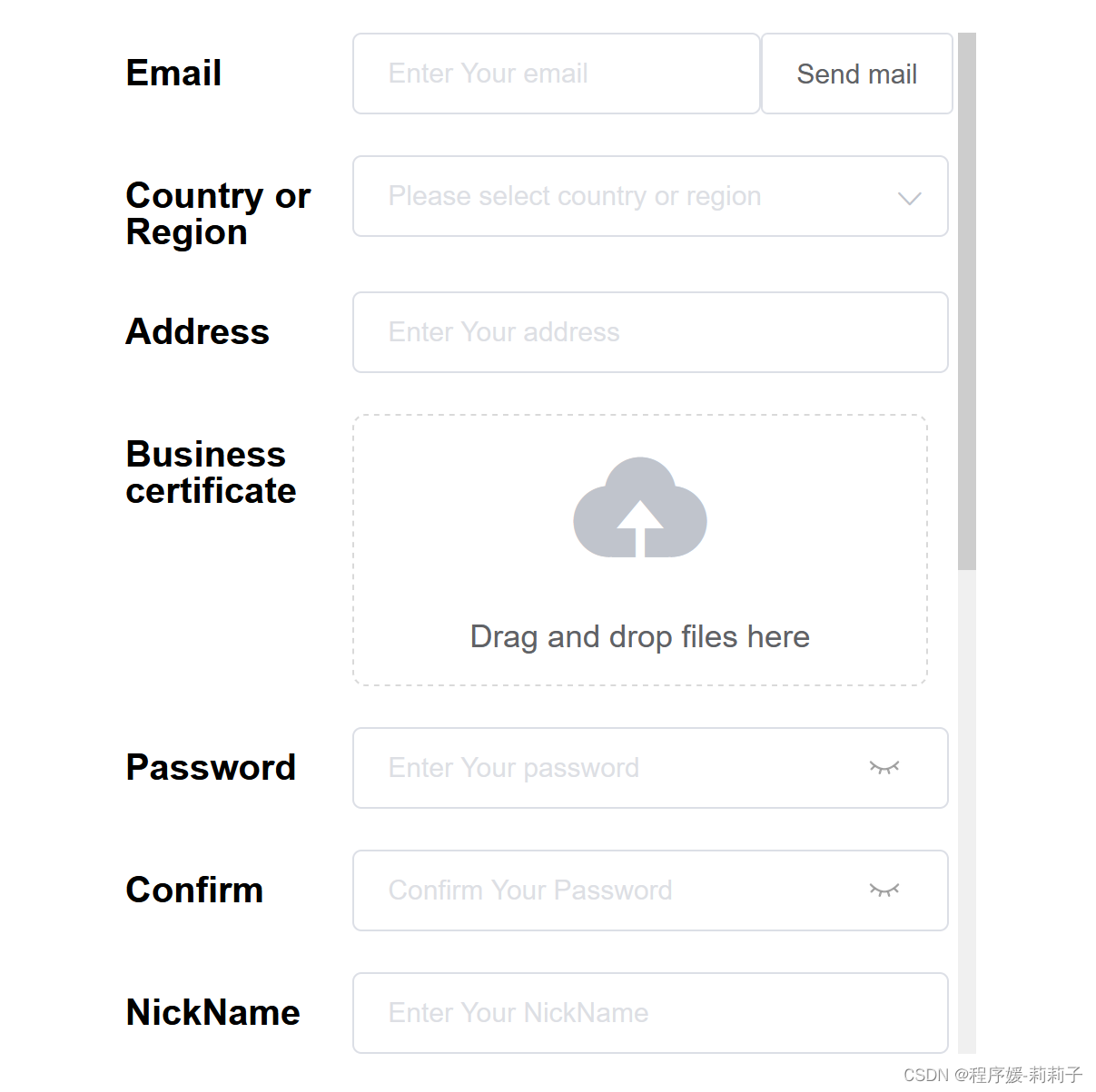Click the scrollbar track below the thumb
The image size is (1096, 1092).
[x=967, y=812]
